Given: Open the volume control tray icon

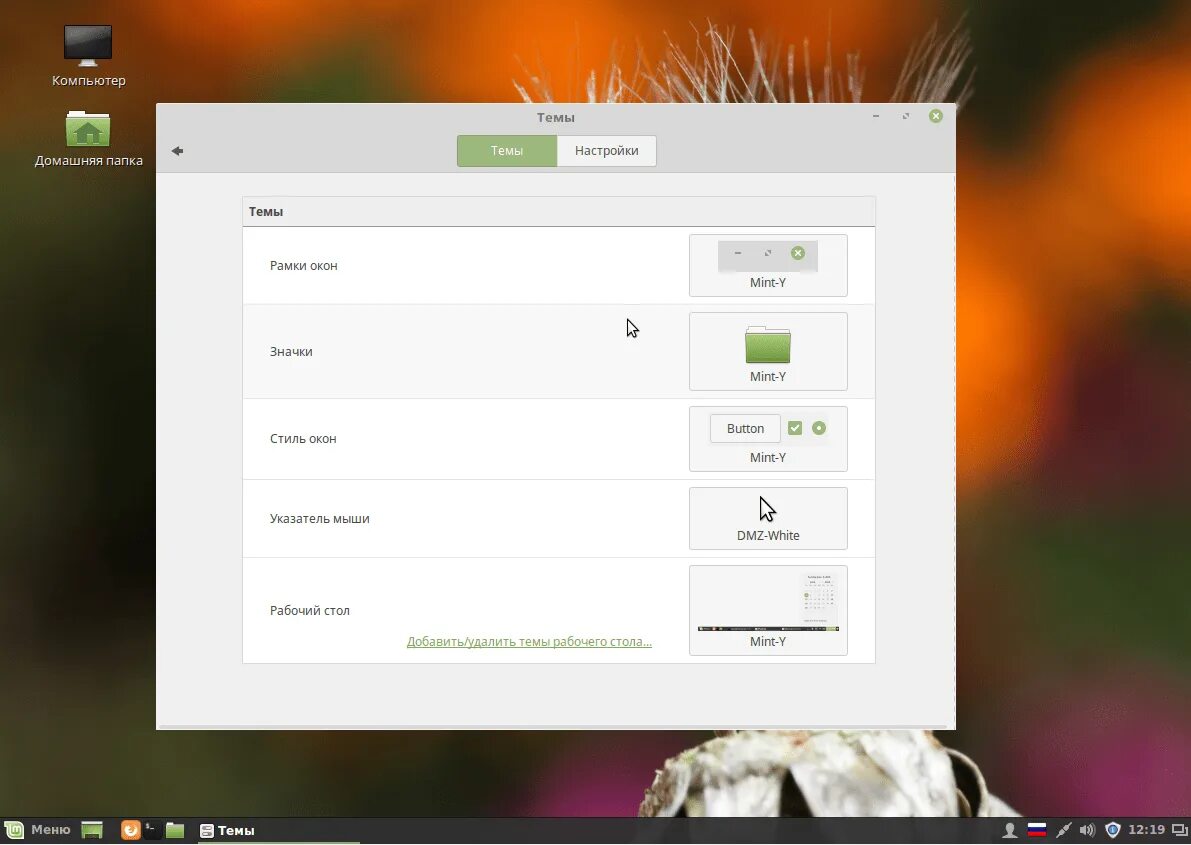Looking at the screenshot, I should tap(1088, 830).
